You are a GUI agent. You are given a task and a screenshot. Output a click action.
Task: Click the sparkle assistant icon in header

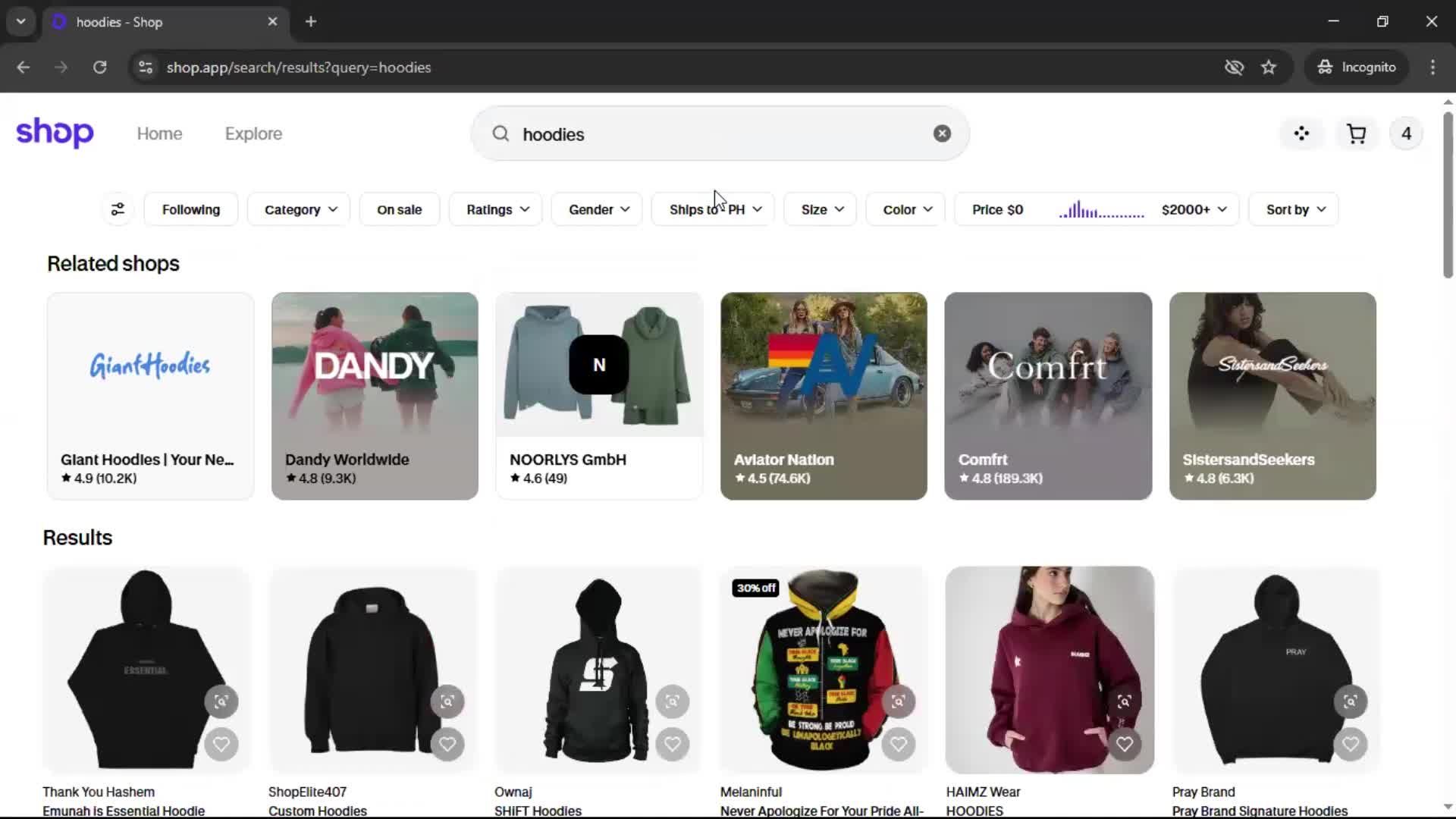1301,134
